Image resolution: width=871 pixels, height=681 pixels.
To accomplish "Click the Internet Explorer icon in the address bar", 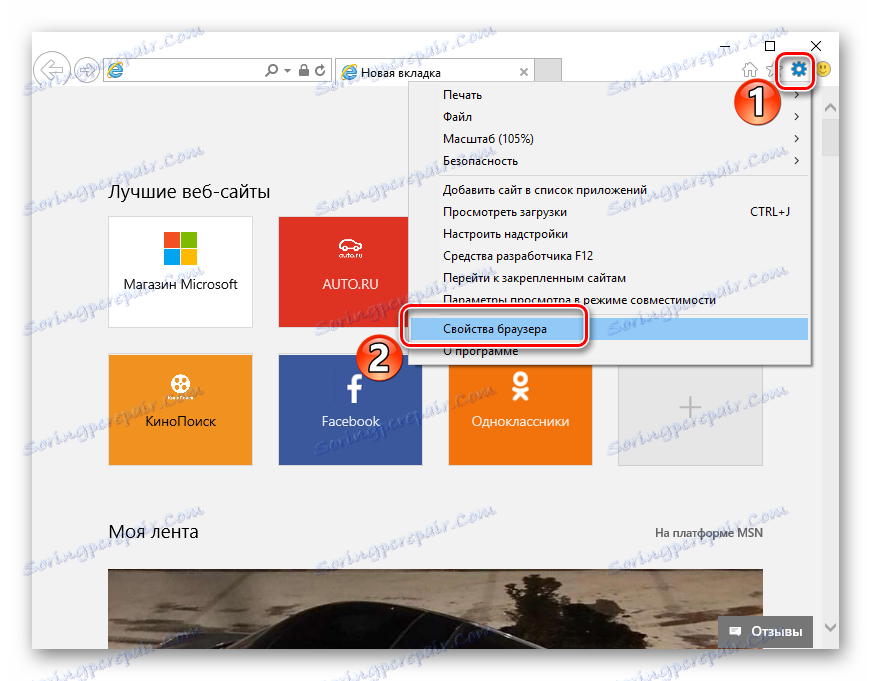I will (x=116, y=71).
